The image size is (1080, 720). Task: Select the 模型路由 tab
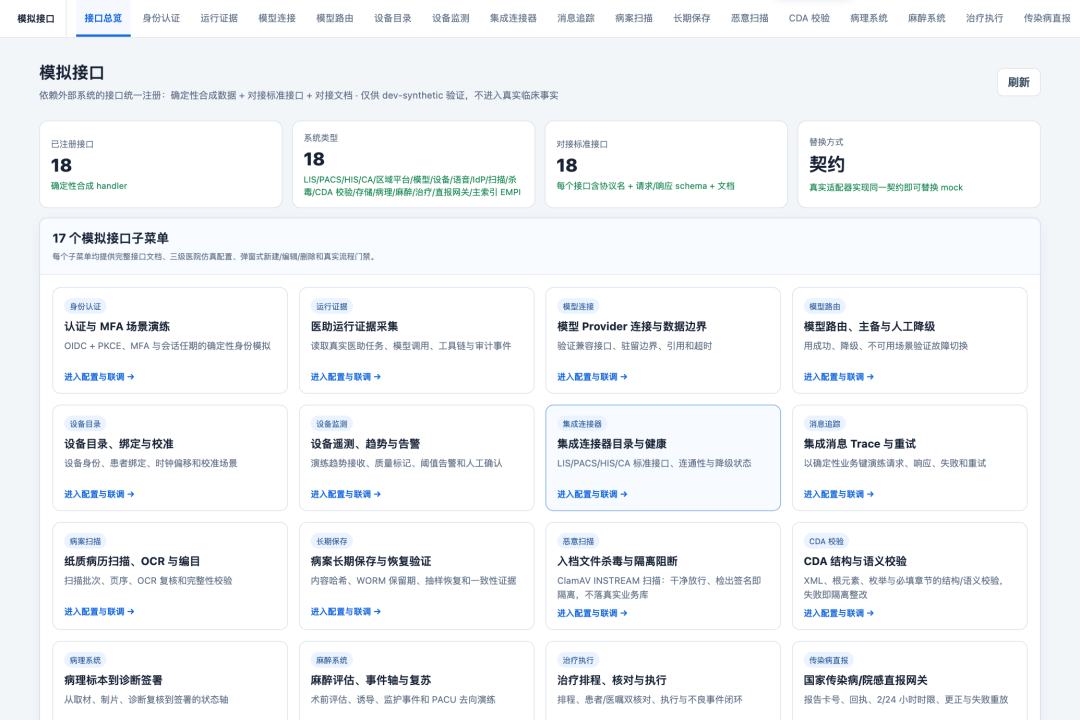[x=335, y=19]
